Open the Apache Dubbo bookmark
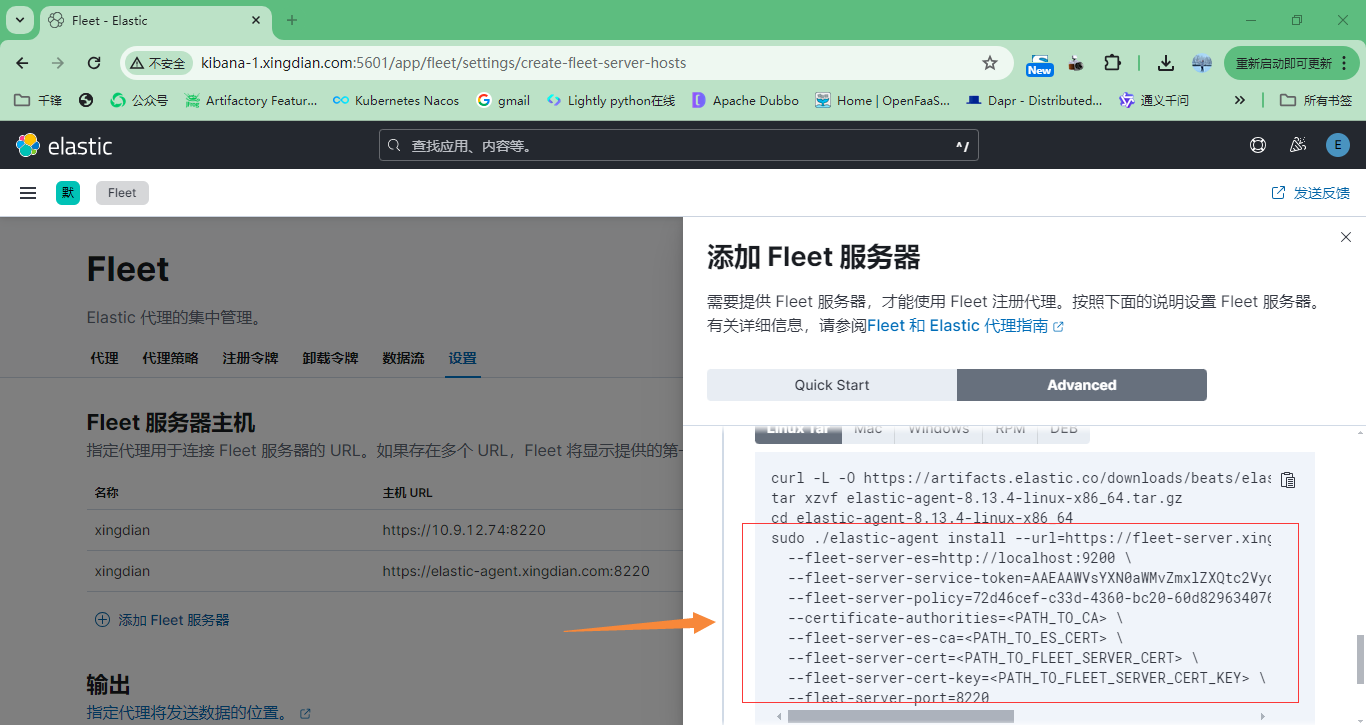Image resolution: width=1366 pixels, height=725 pixels. tap(745, 100)
